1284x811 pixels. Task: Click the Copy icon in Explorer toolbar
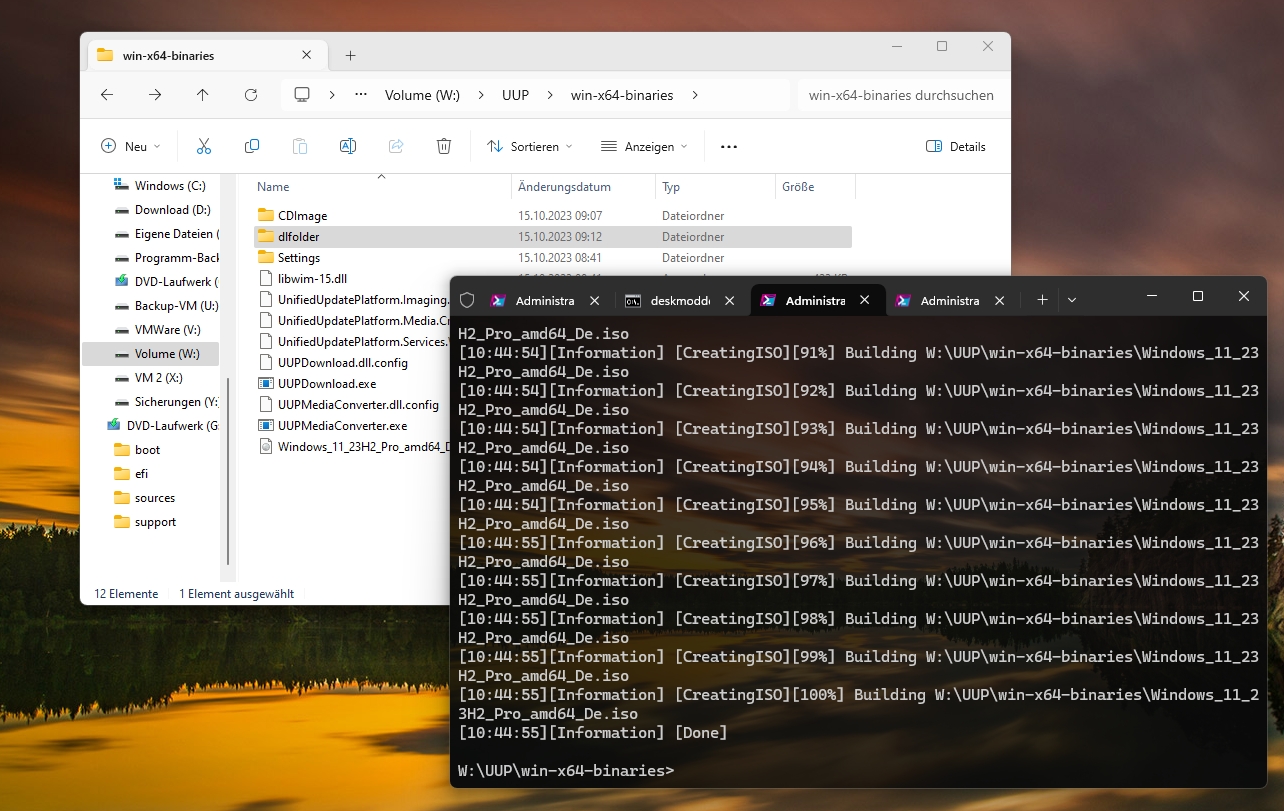[252, 146]
